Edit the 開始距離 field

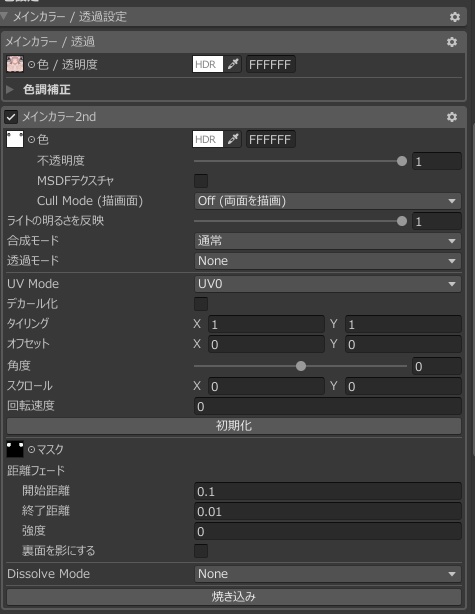coord(328,491)
